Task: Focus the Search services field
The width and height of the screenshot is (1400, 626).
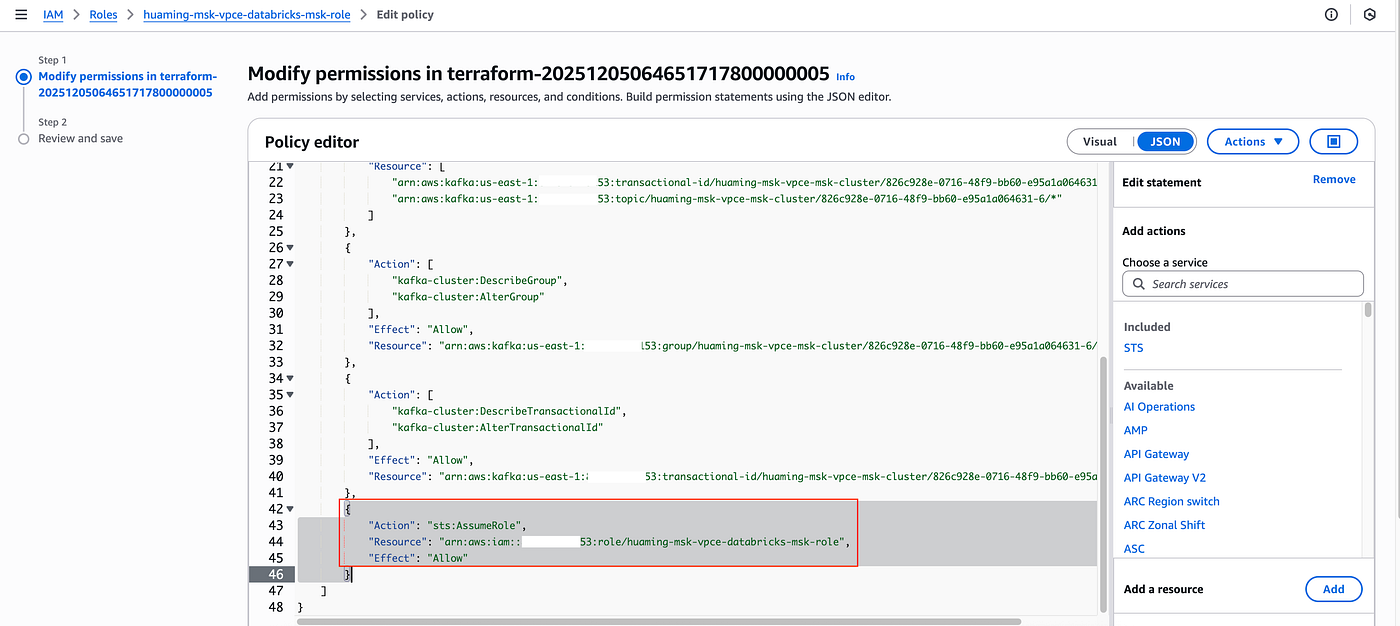Action: [x=1243, y=284]
